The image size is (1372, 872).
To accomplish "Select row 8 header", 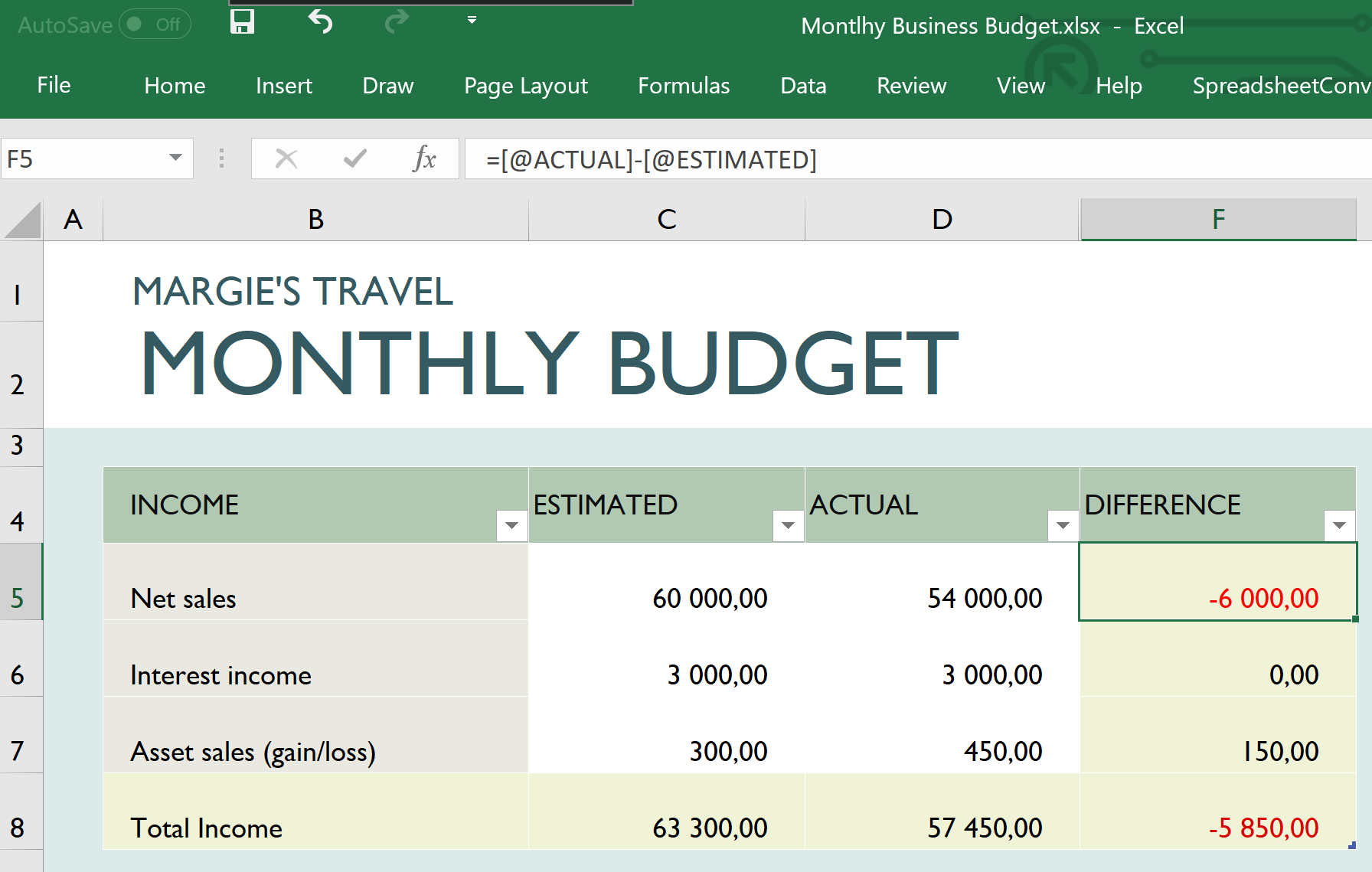I will coord(21,812).
